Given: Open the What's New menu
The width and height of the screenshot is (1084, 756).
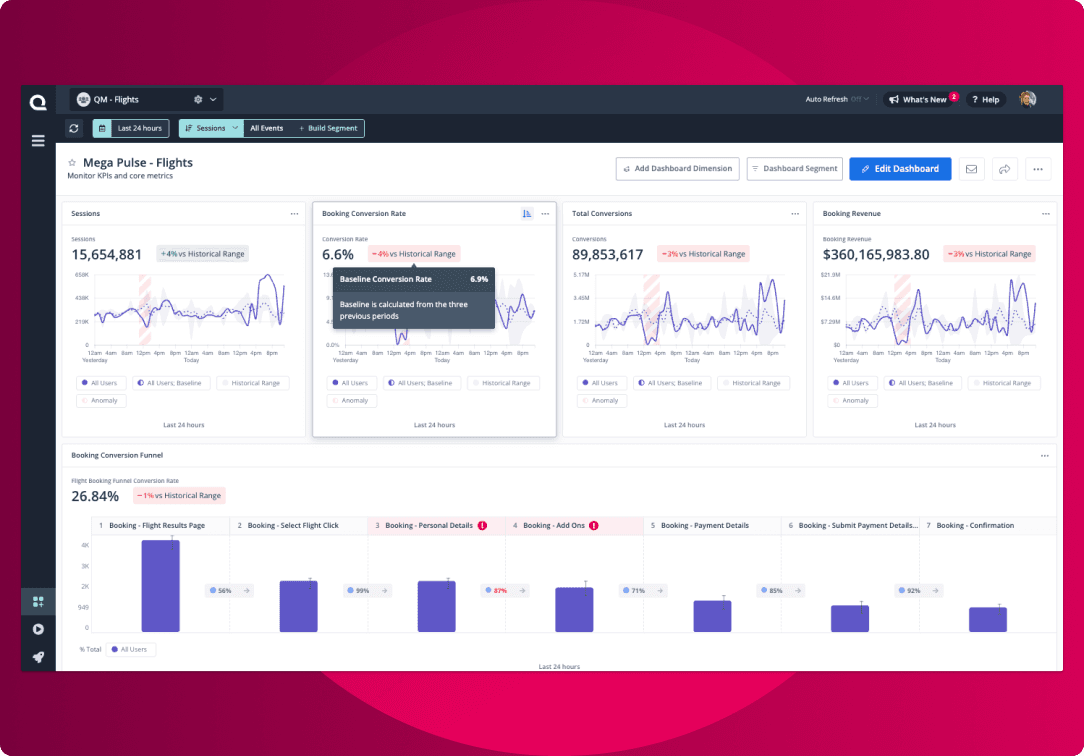Looking at the screenshot, I should coord(920,99).
